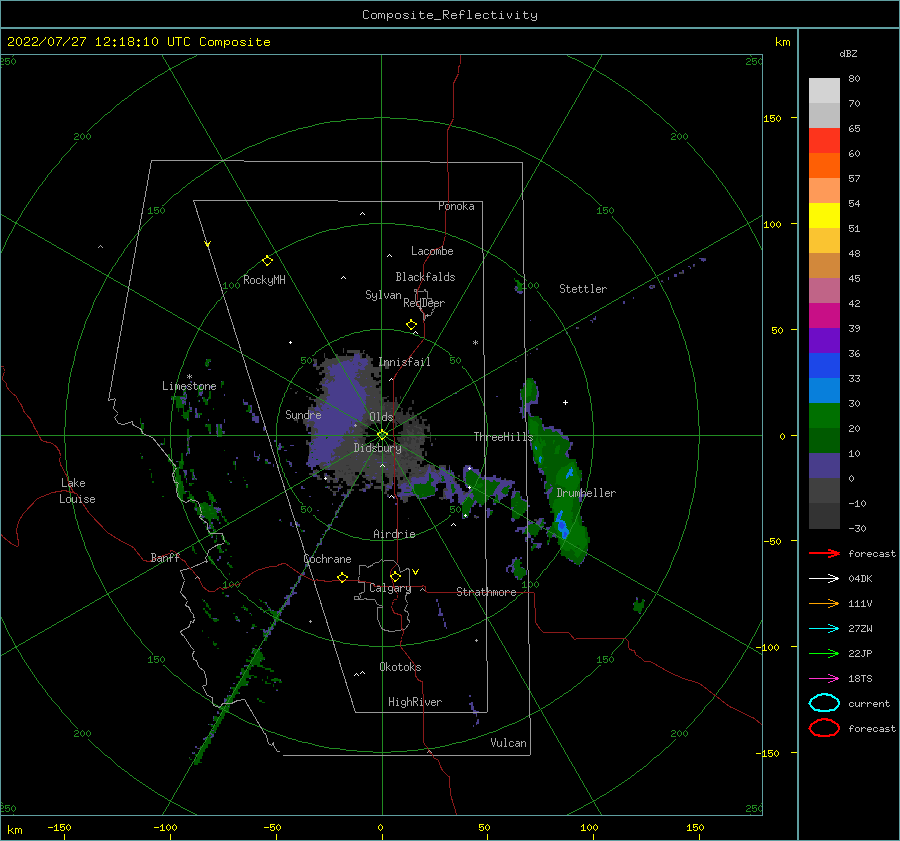Click the HighRiver label

pyautogui.click(x=415, y=702)
